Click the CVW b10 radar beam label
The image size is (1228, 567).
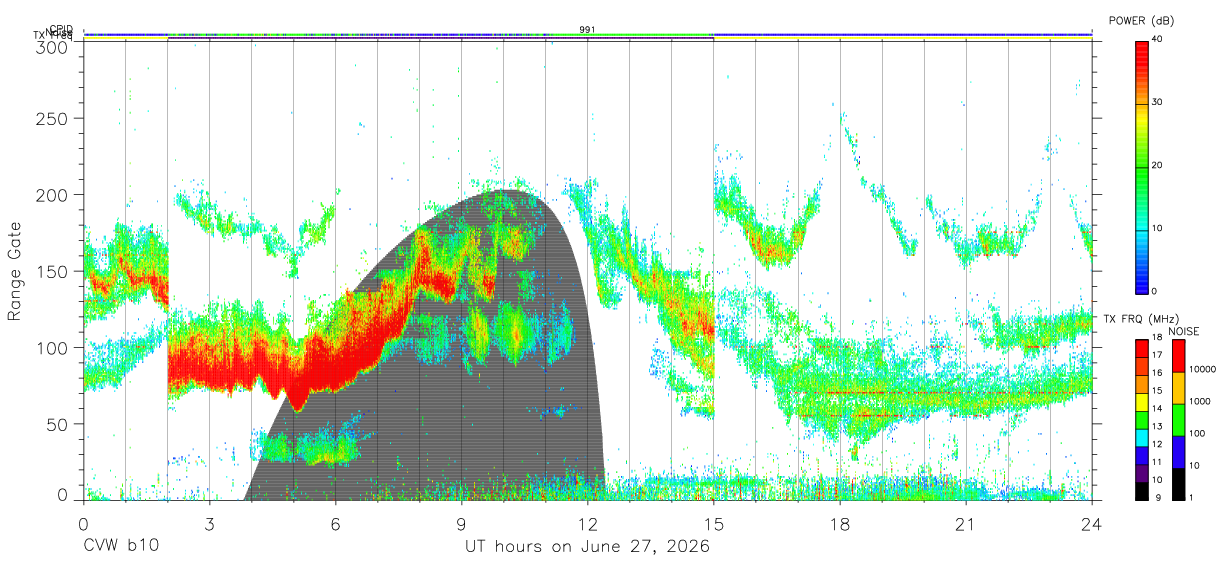coord(120,547)
